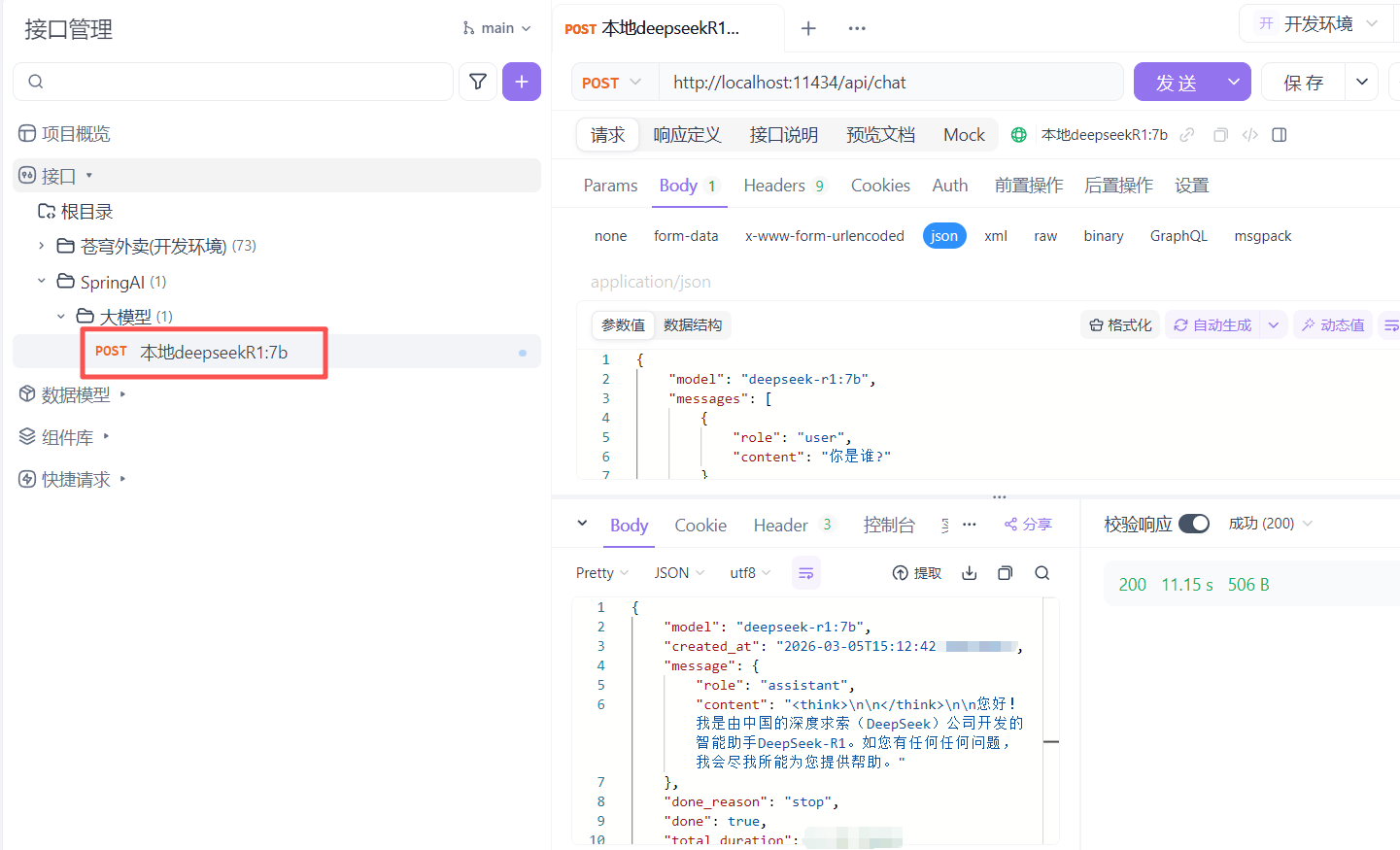Open the generate code icon

[x=1250, y=135]
